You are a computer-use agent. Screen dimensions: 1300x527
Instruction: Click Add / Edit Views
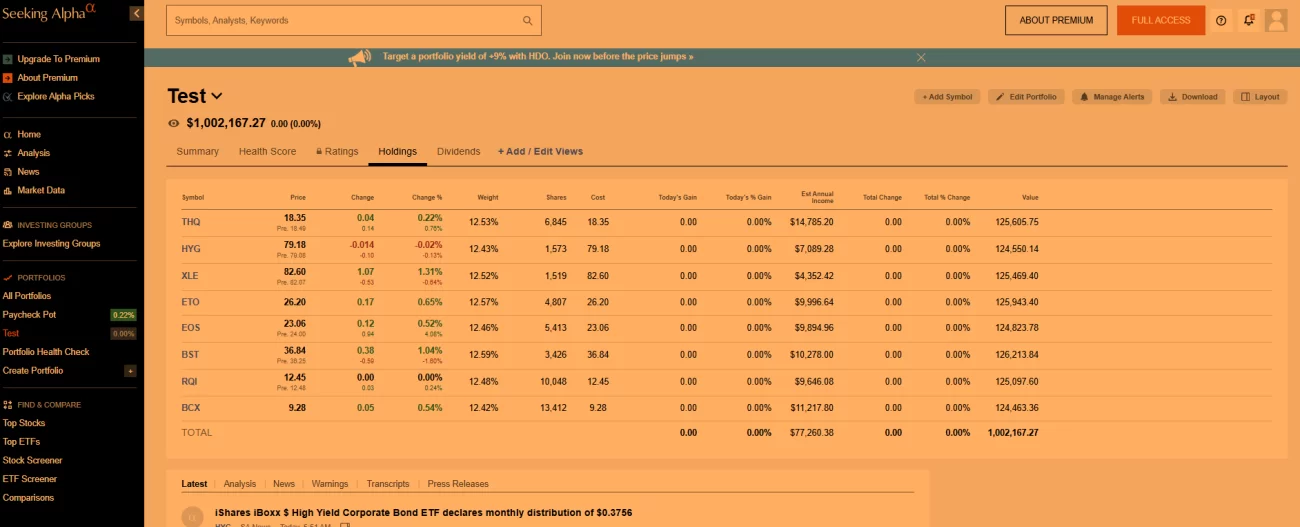540,151
